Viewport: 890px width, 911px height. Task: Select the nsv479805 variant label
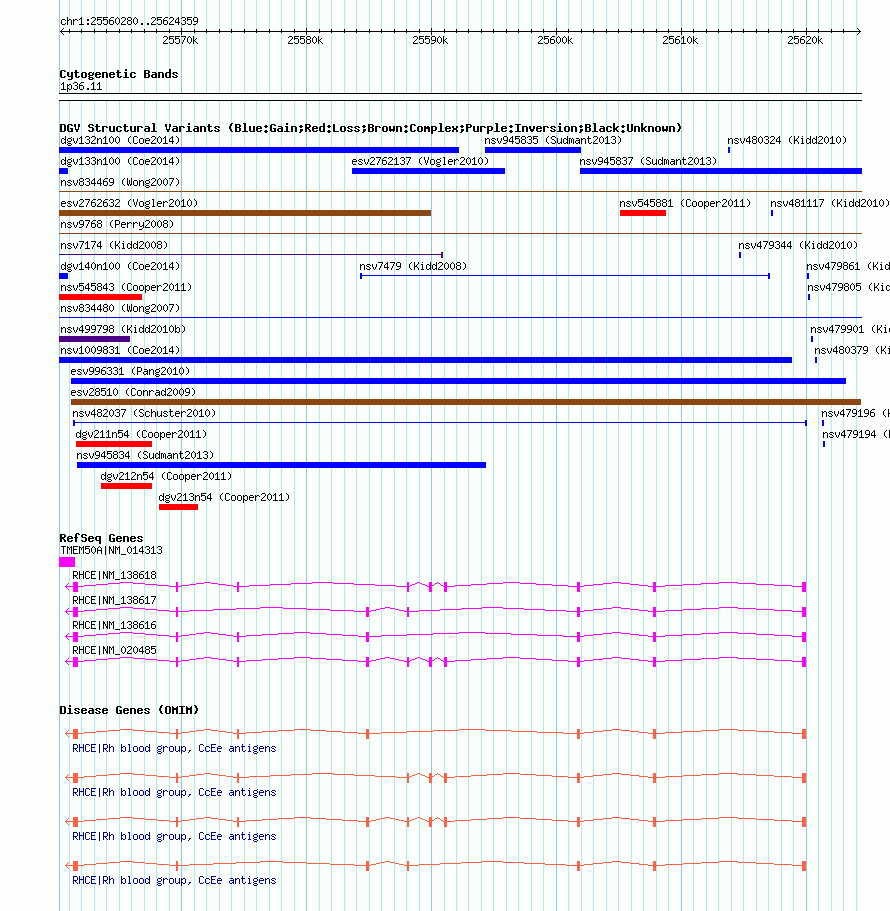pyautogui.click(x=849, y=286)
